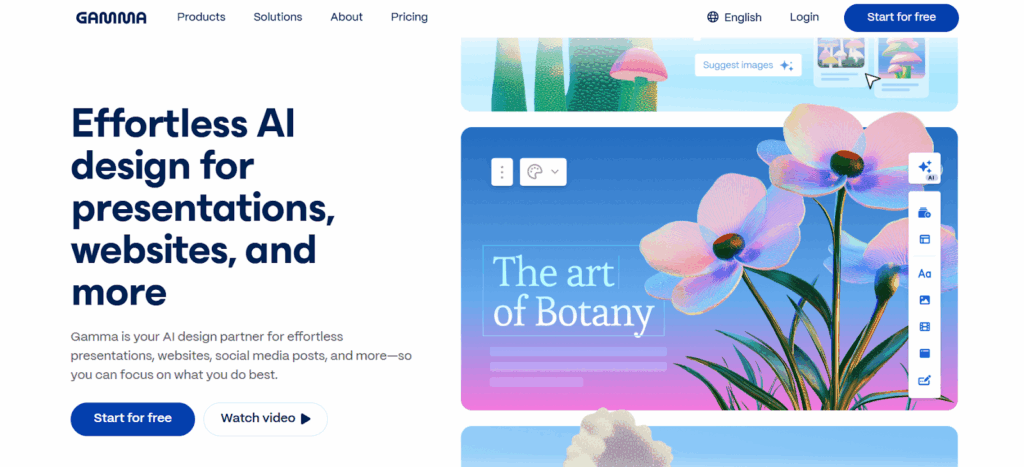Click the edit pencil icon in sidebar

coord(924,380)
